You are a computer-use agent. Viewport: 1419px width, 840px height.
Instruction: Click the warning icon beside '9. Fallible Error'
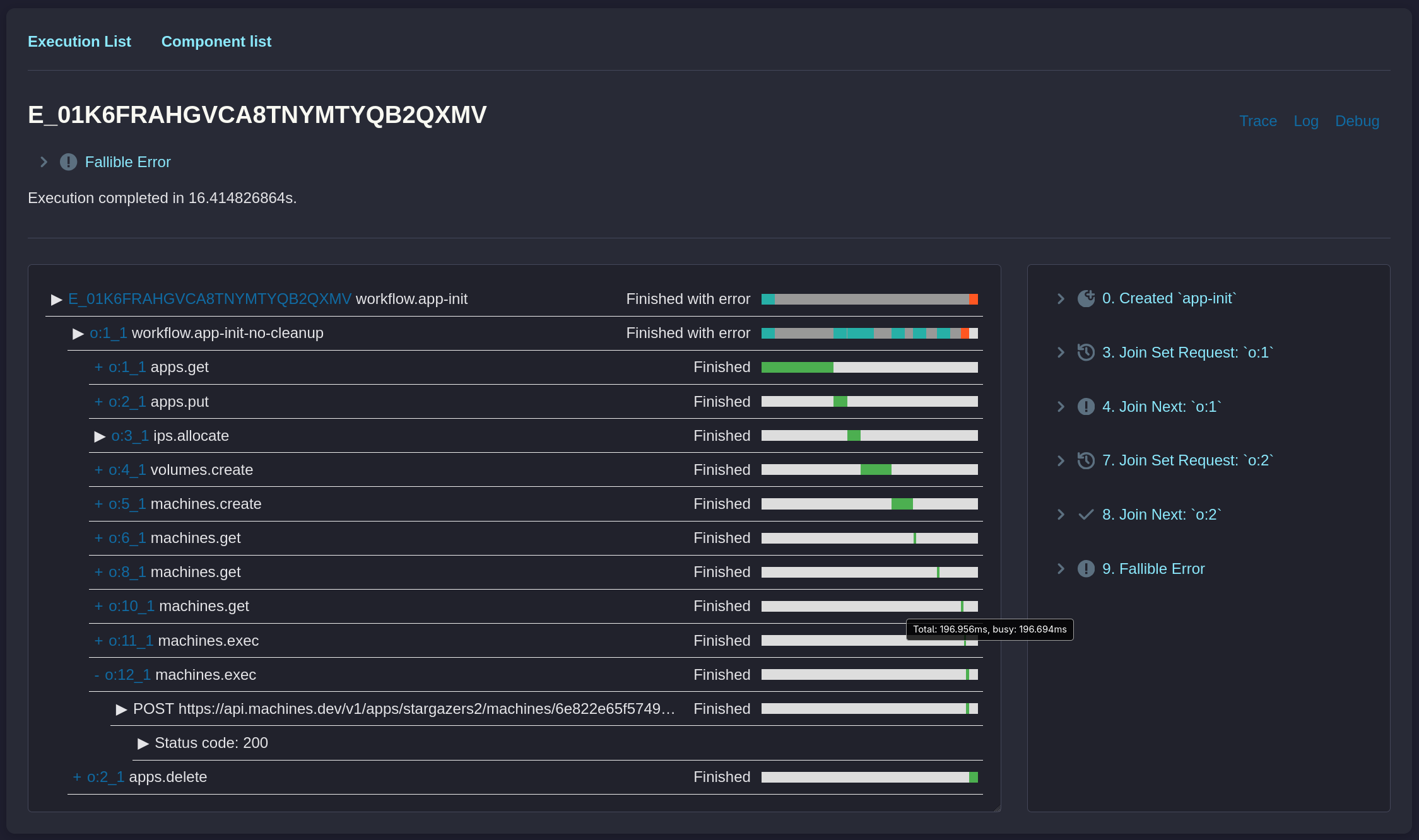coord(1085,569)
